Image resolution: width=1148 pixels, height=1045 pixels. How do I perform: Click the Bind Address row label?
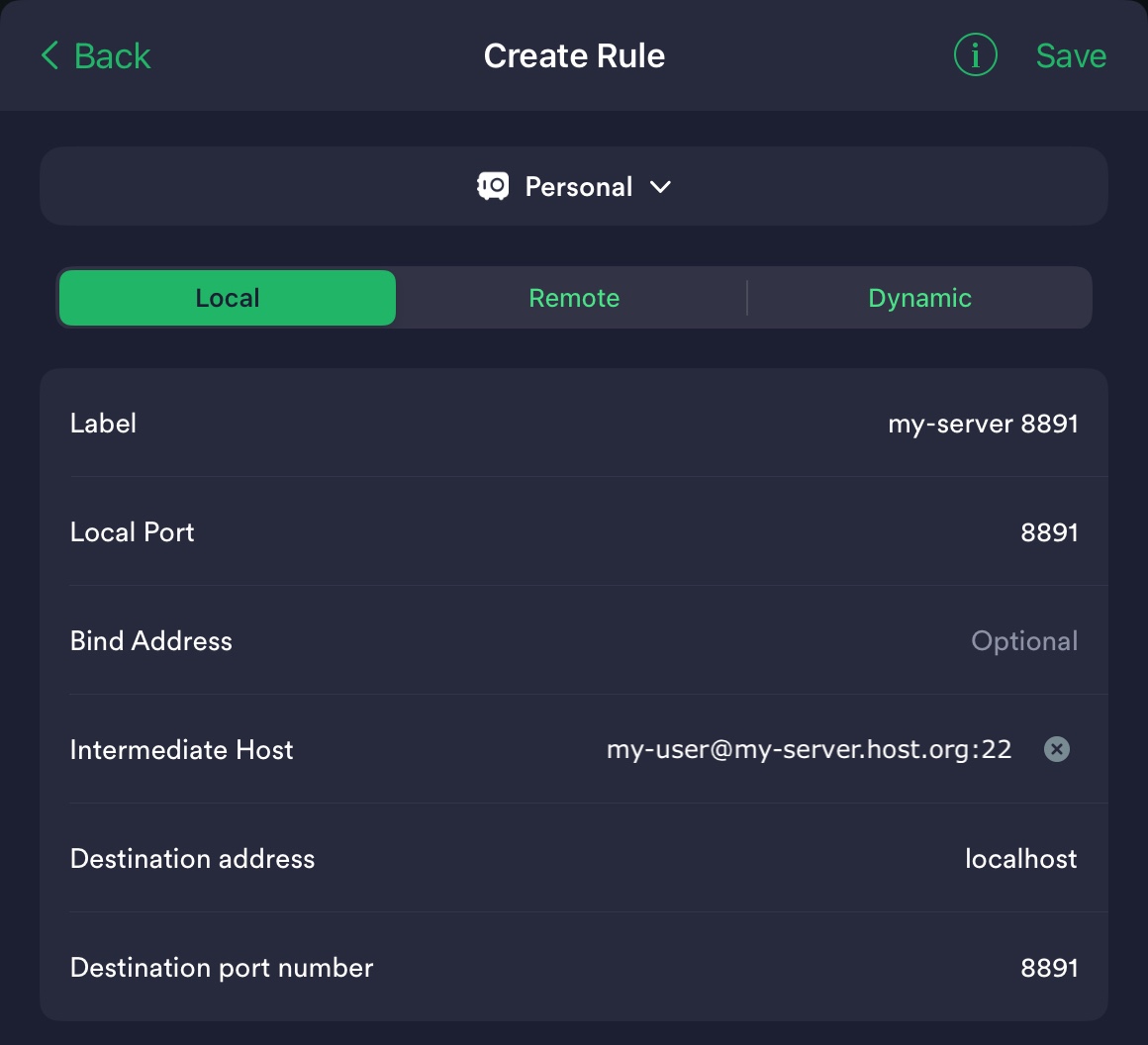coord(150,641)
